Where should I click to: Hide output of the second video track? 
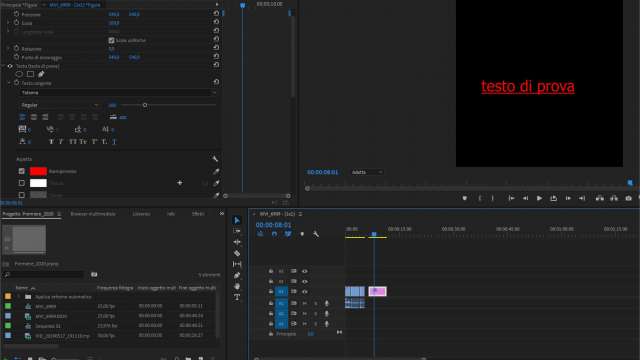tap(304, 281)
